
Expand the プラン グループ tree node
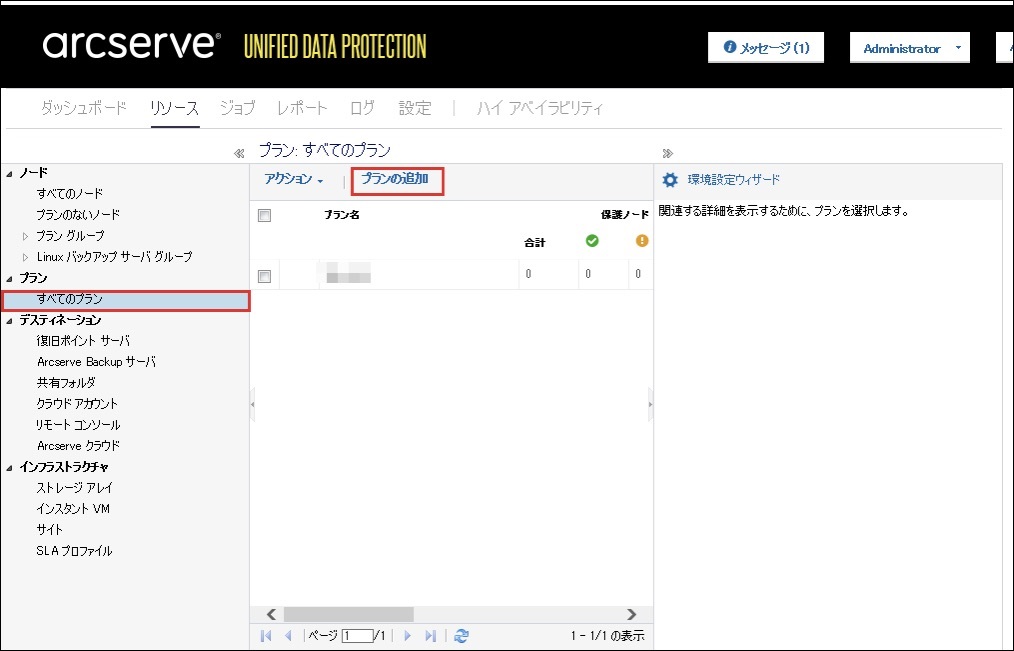point(25,236)
